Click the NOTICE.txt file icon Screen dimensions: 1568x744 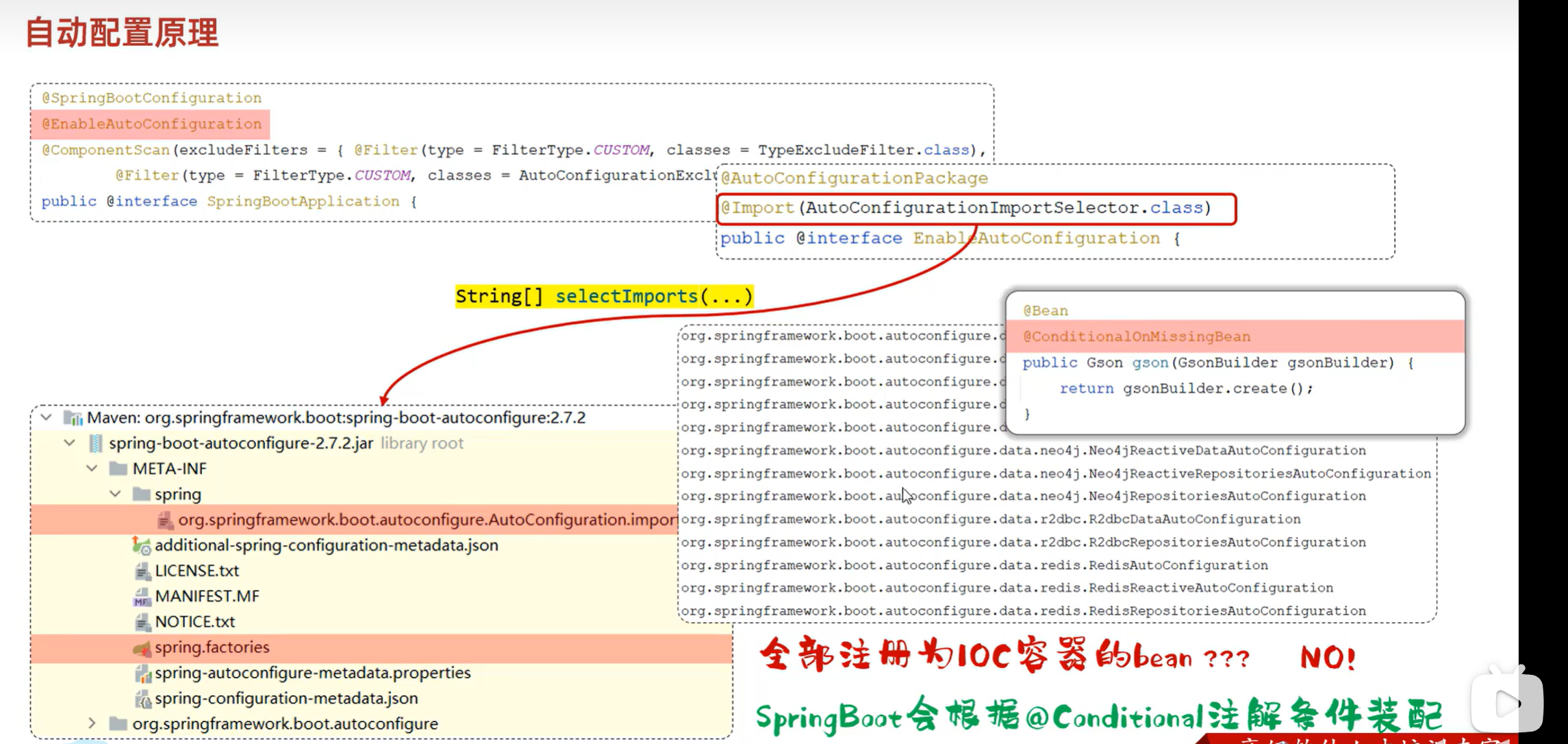click(142, 621)
